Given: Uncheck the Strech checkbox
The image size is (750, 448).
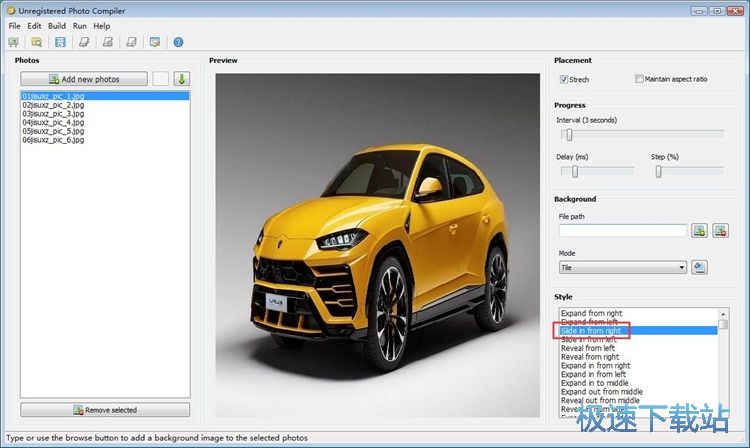Looking at the screenshot, I should point(564,79).
